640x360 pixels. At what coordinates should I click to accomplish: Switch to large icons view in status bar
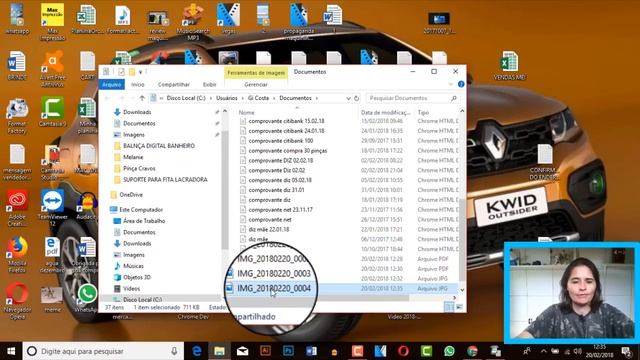point(459,307)
